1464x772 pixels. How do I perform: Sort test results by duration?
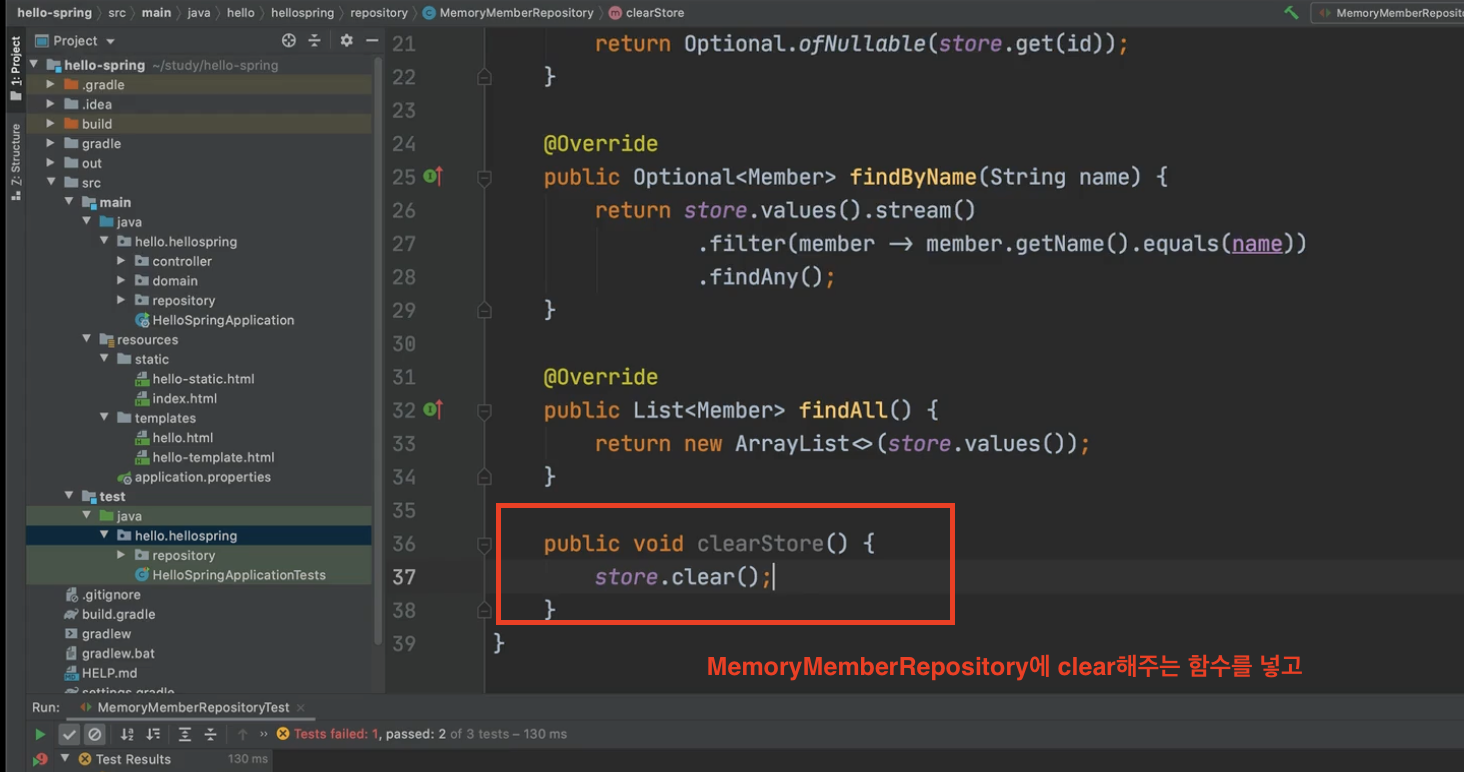[152, 734]
